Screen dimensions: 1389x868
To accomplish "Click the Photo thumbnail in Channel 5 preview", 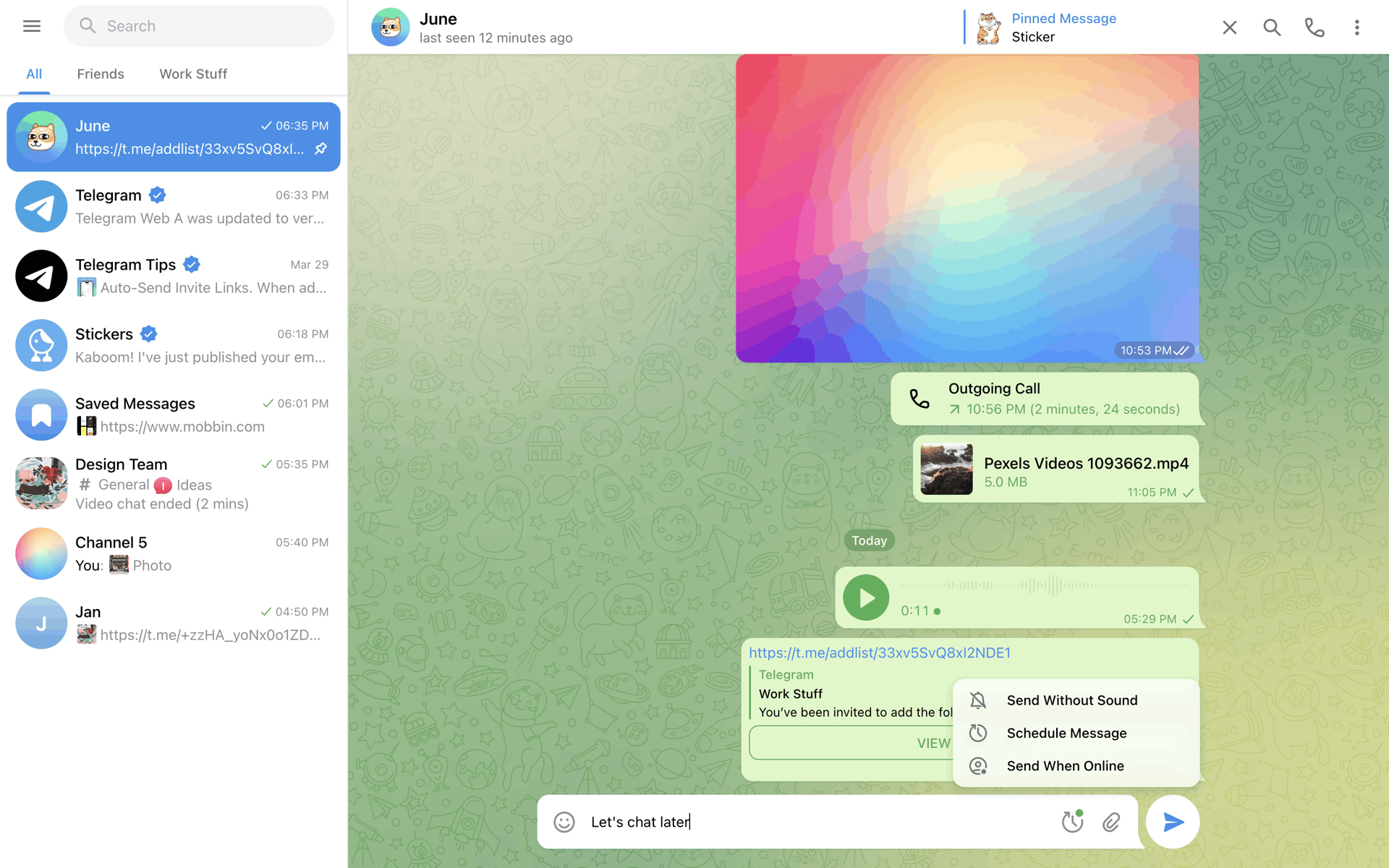I will coord(119,565).
